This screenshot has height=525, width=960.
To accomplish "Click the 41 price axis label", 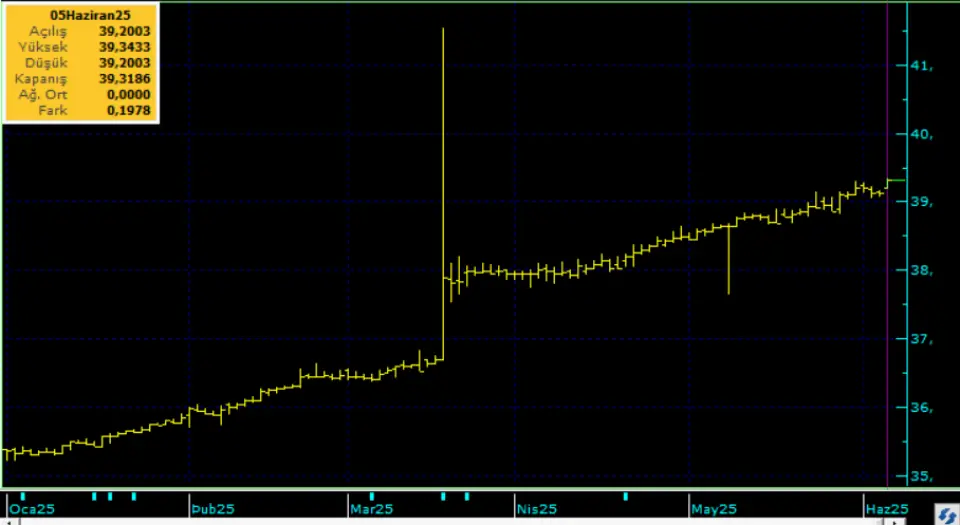I will (921, 65).
